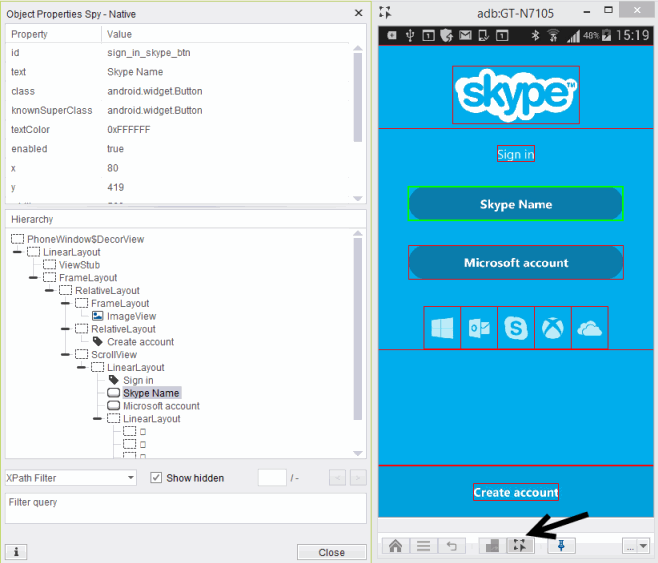Screen dimensions: 658x563
Task: Click the info icon at bottom left
Action: (x=16, y=552)
